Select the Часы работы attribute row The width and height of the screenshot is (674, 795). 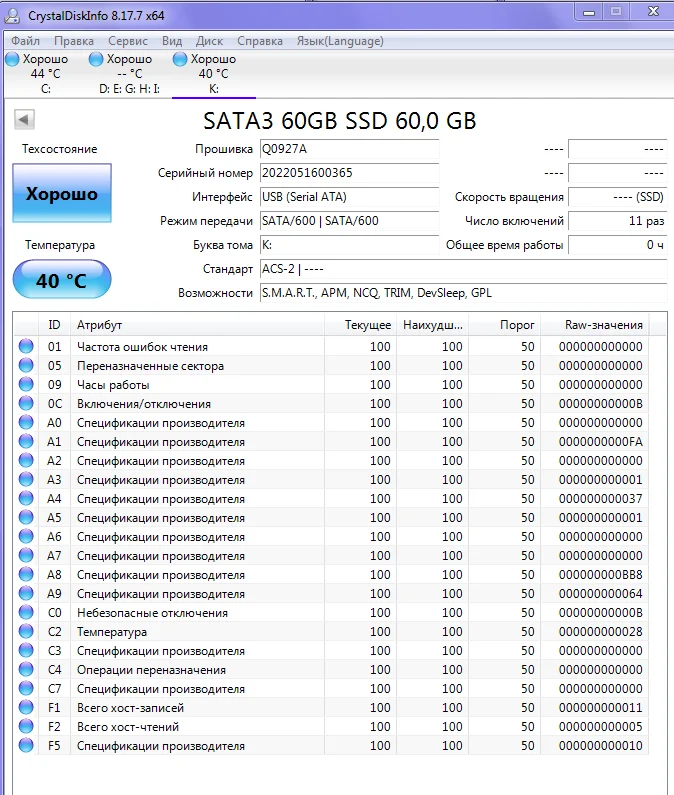coord(331,384)
